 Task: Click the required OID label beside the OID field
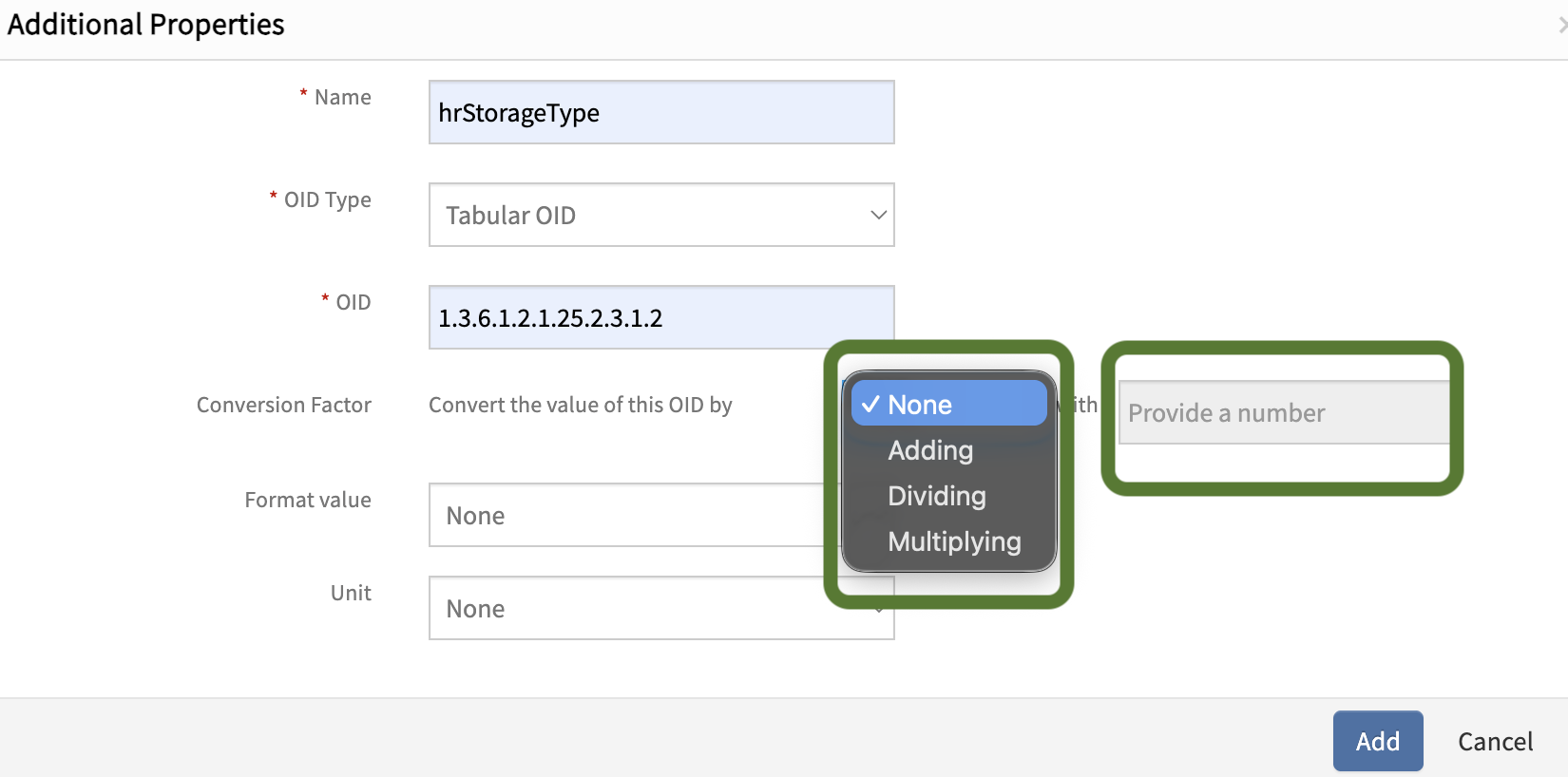click(x=353, y=303)
